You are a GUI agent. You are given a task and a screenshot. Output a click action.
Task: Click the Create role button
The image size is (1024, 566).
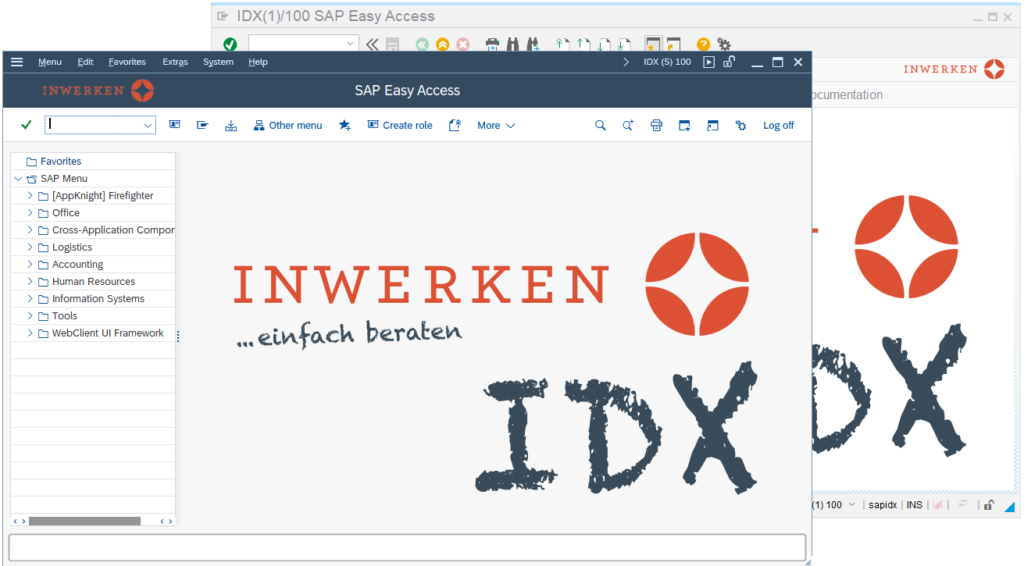pos(400,125)
